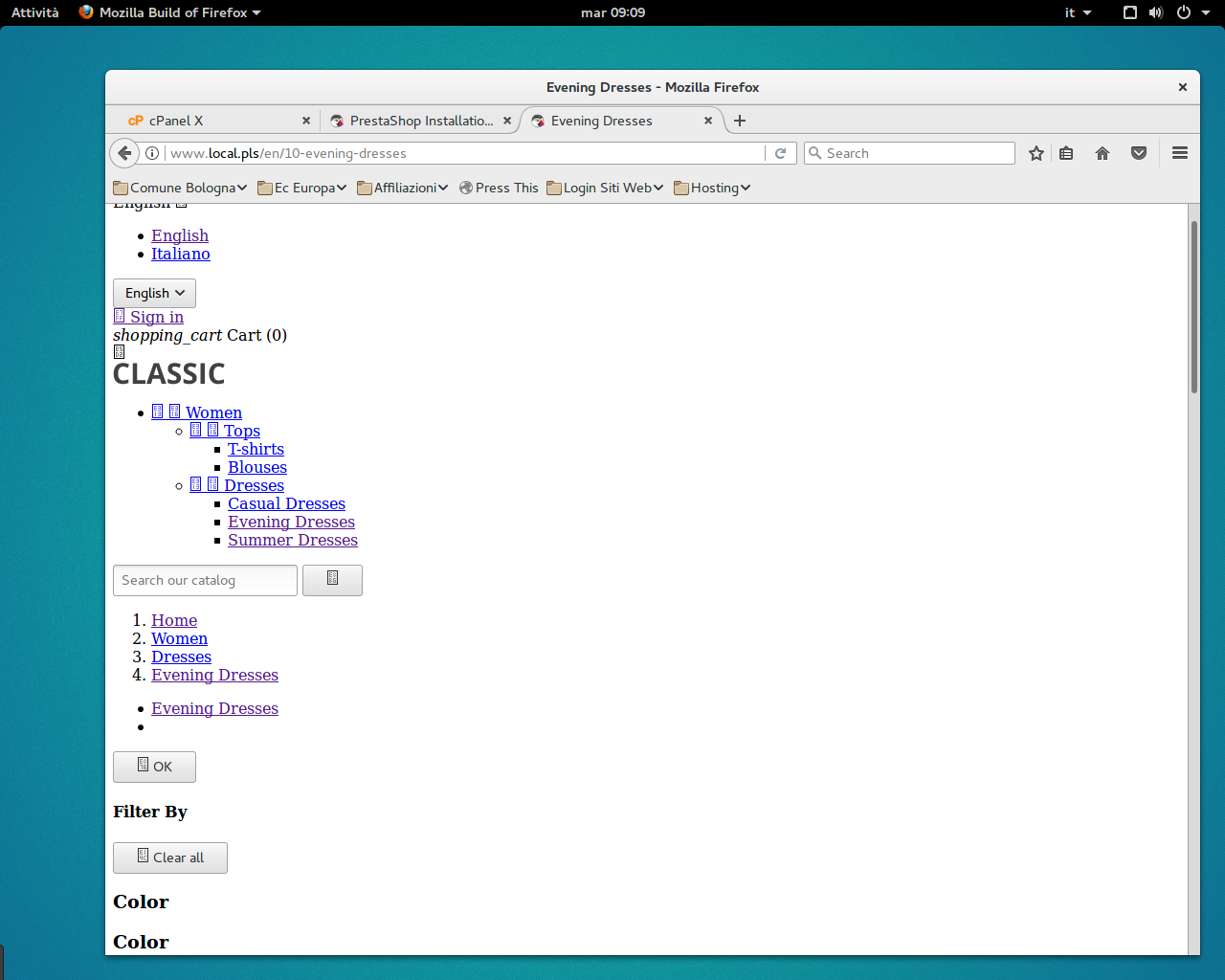The height and width of the screenshot is (980, 1225).
Task: Close the PrestaShop Installation tab
Action: pyautogui.click(x=507, y=121)
